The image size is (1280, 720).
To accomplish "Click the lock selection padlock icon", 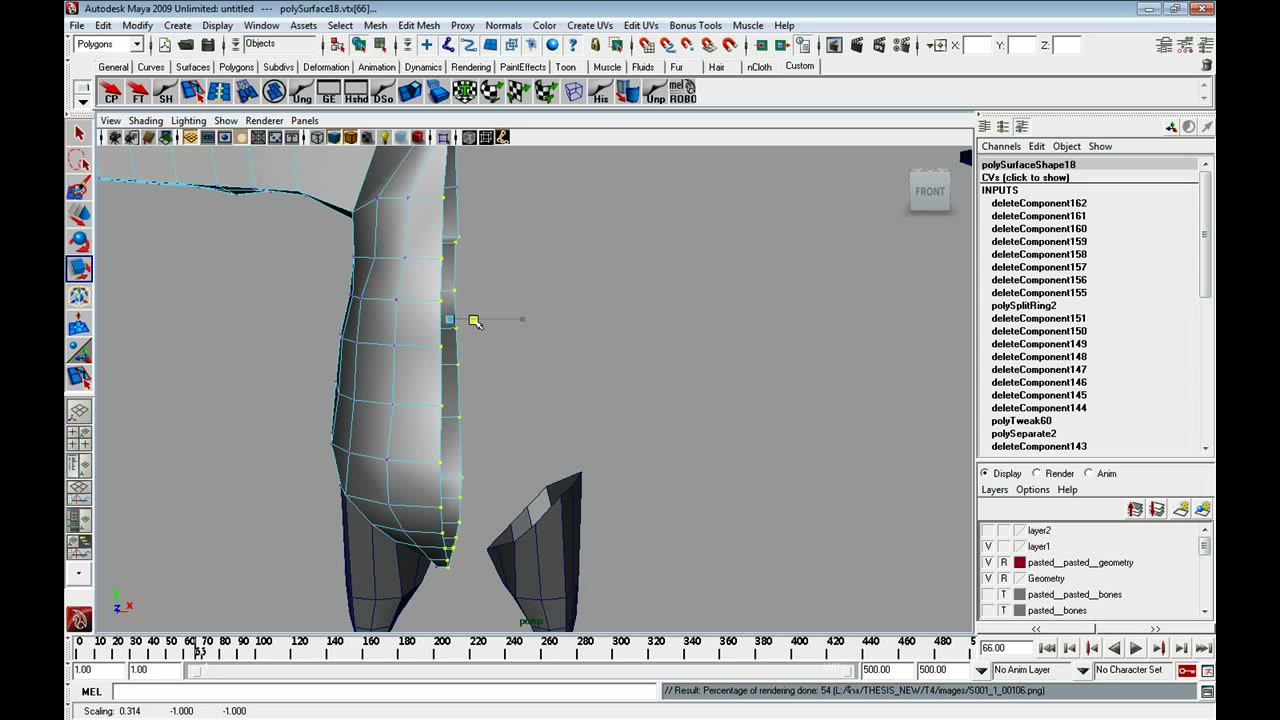I will coord(595,45).
